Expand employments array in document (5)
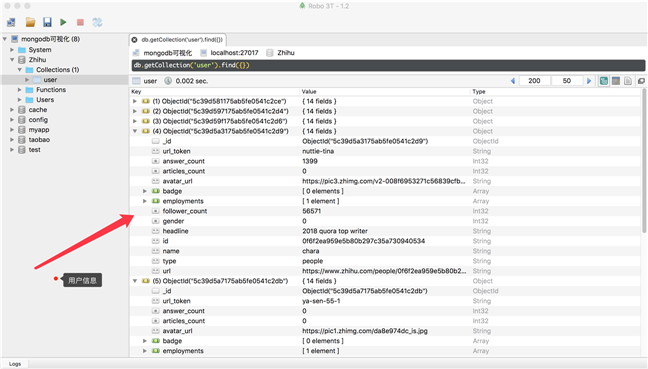The image size is (648, 369). (x=145, y=351)
